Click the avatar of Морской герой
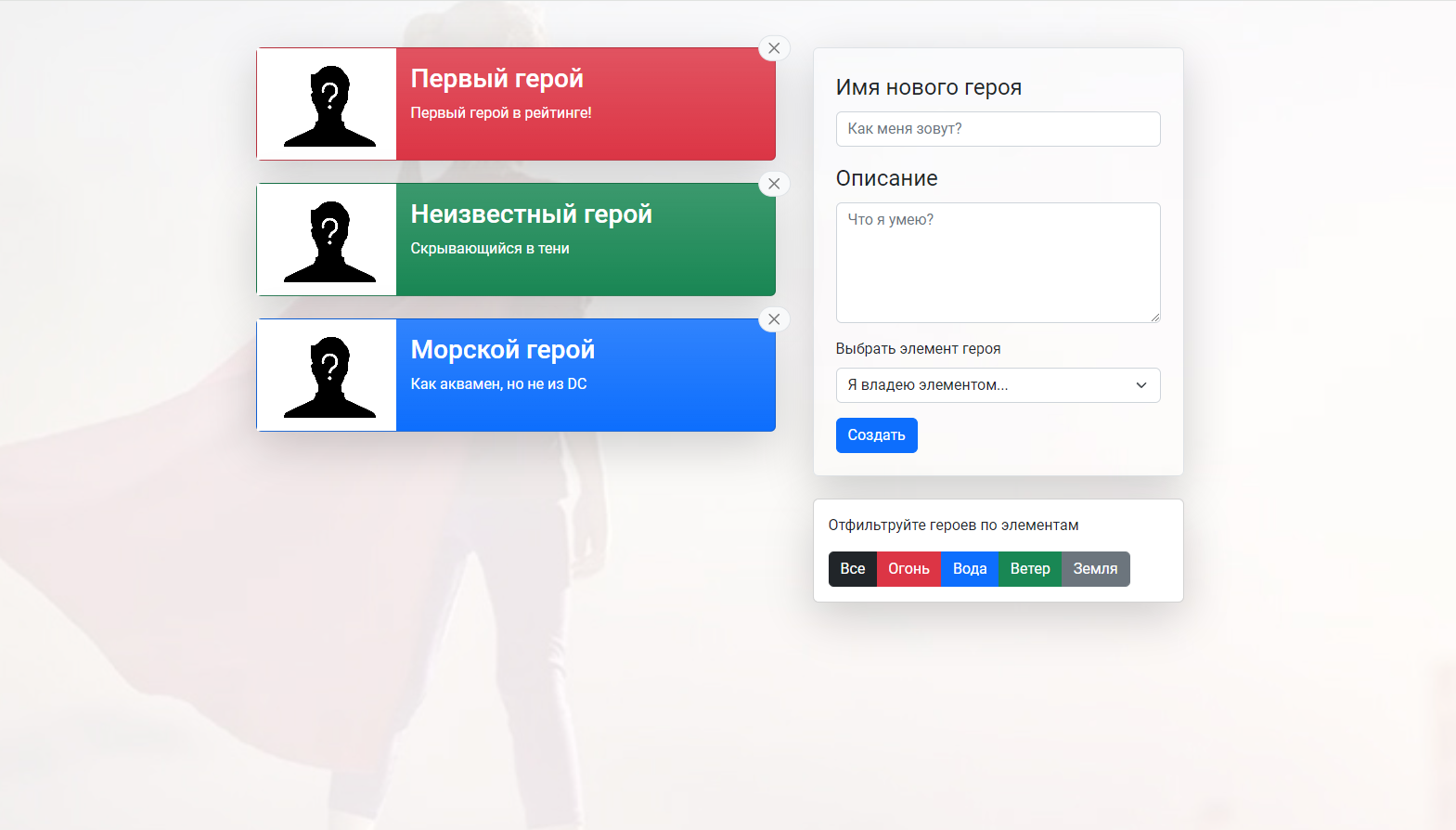Viewport: 1456px width, 830px height. pos(327,375)
